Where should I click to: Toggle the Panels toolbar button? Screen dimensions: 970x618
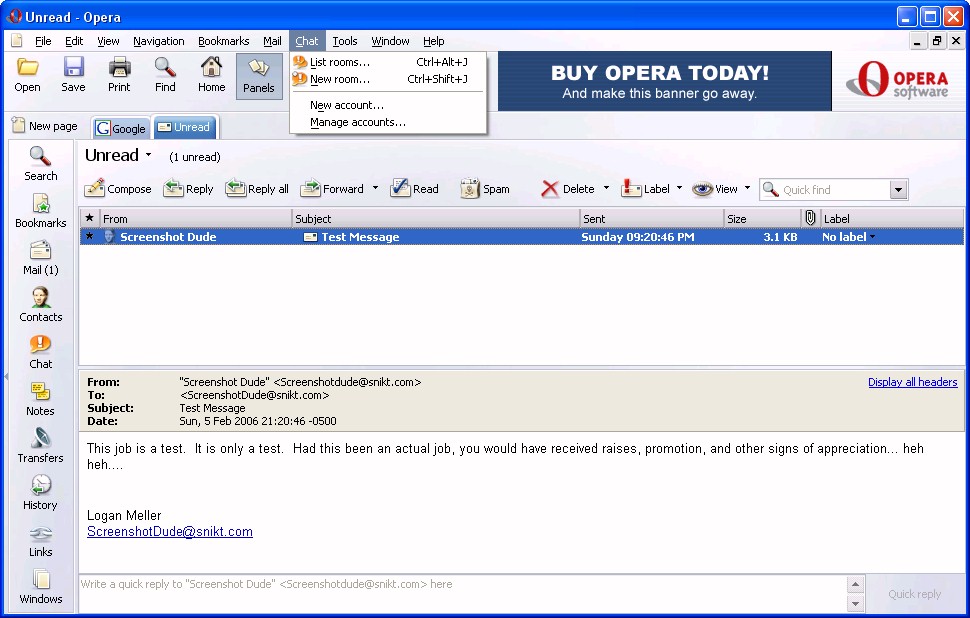[x=259, y=76]
